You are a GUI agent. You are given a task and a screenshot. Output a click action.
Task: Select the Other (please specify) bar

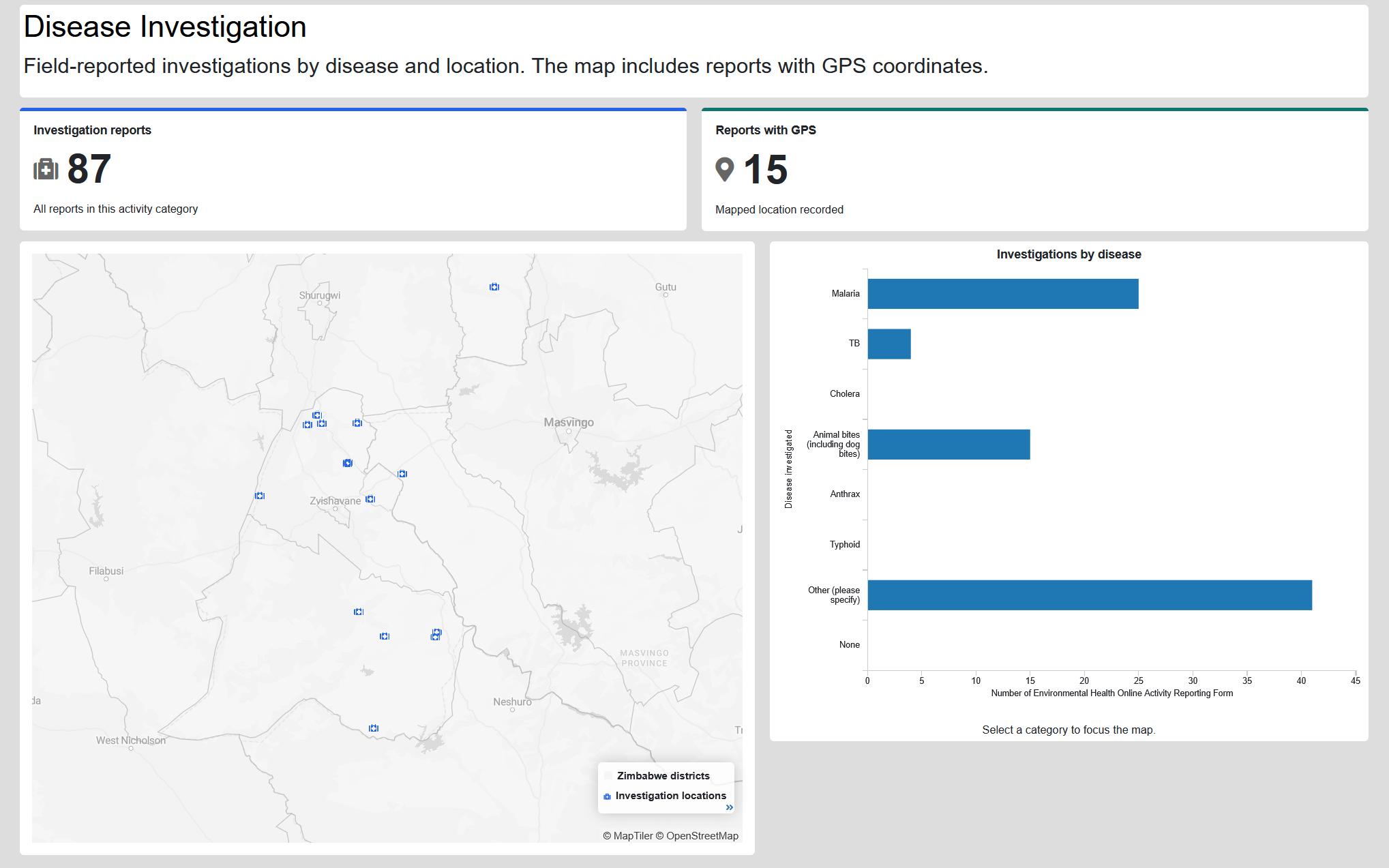point(1090,595)
